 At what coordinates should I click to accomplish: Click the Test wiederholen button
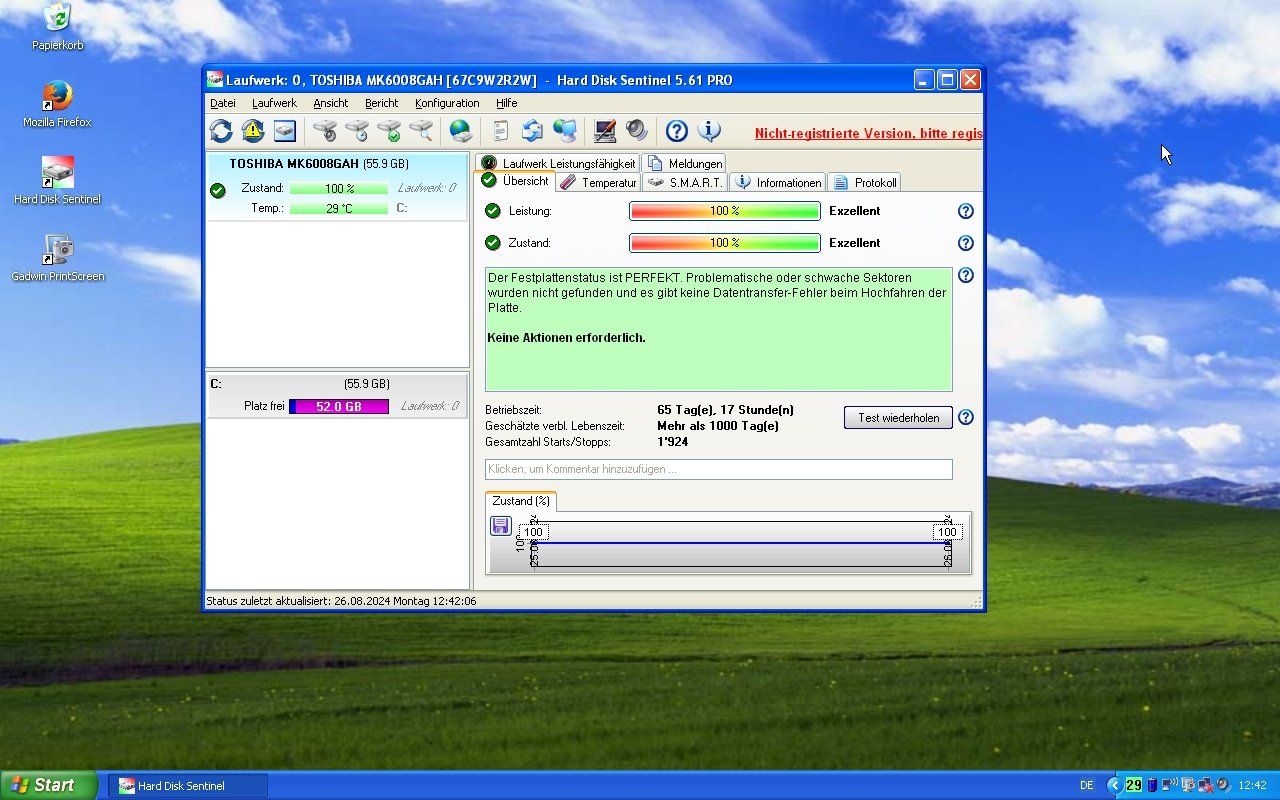click(x=898, y=417)
